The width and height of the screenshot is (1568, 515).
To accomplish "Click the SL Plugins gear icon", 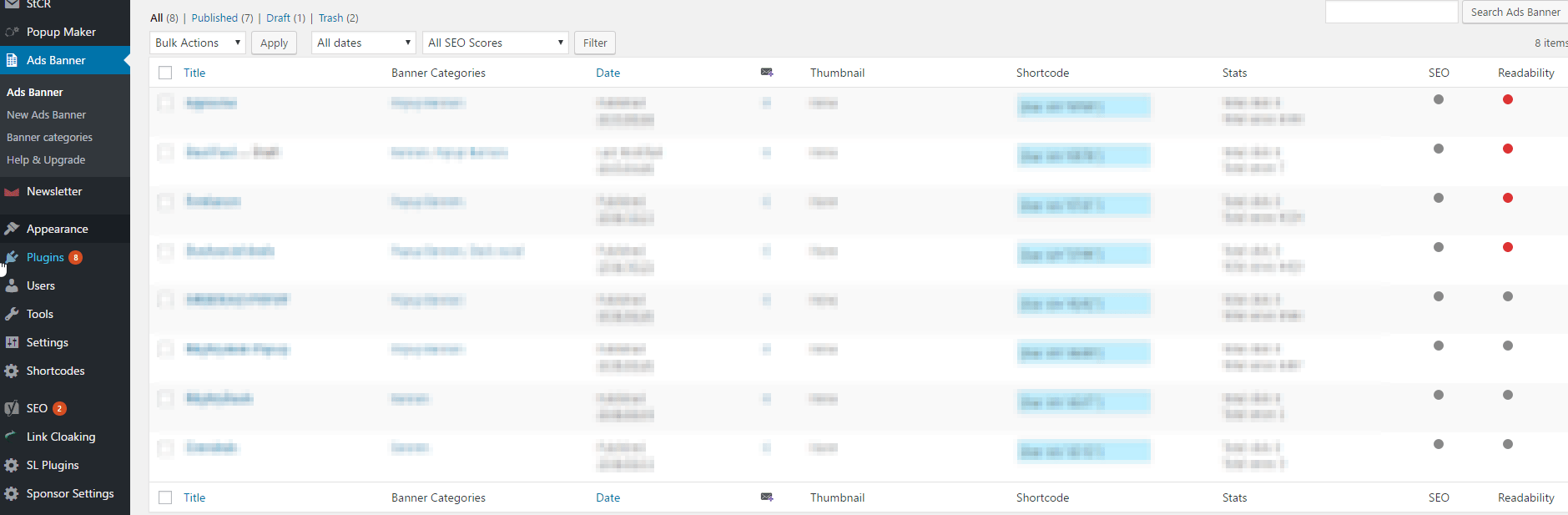I will 12,465.
